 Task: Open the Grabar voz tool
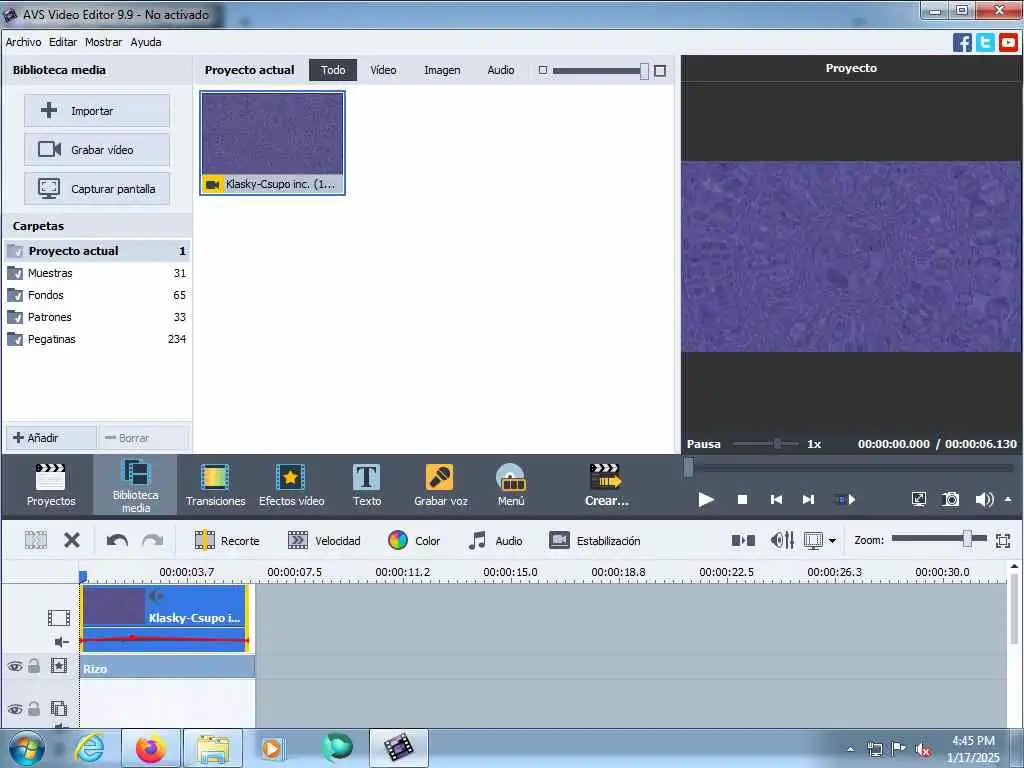[441, 485]
